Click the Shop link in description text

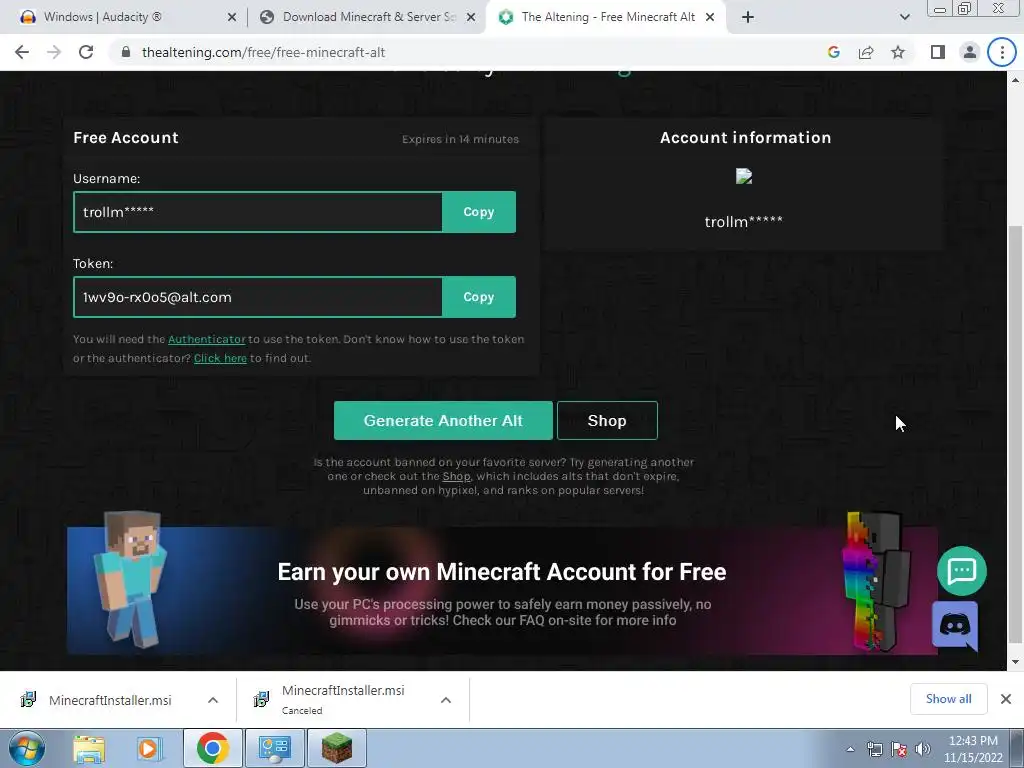[x=456, y=476]
